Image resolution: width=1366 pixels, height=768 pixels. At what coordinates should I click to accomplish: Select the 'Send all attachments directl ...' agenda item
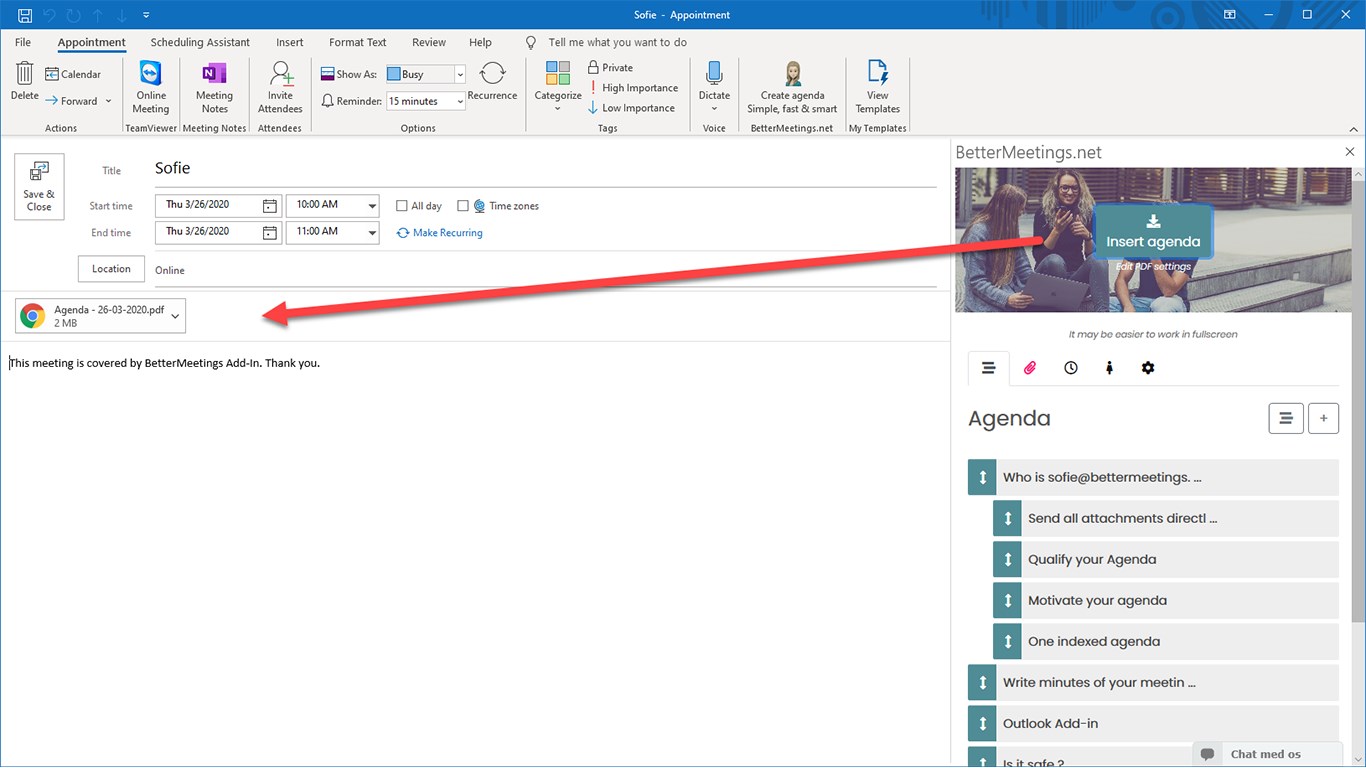(x=1166, y=518)
